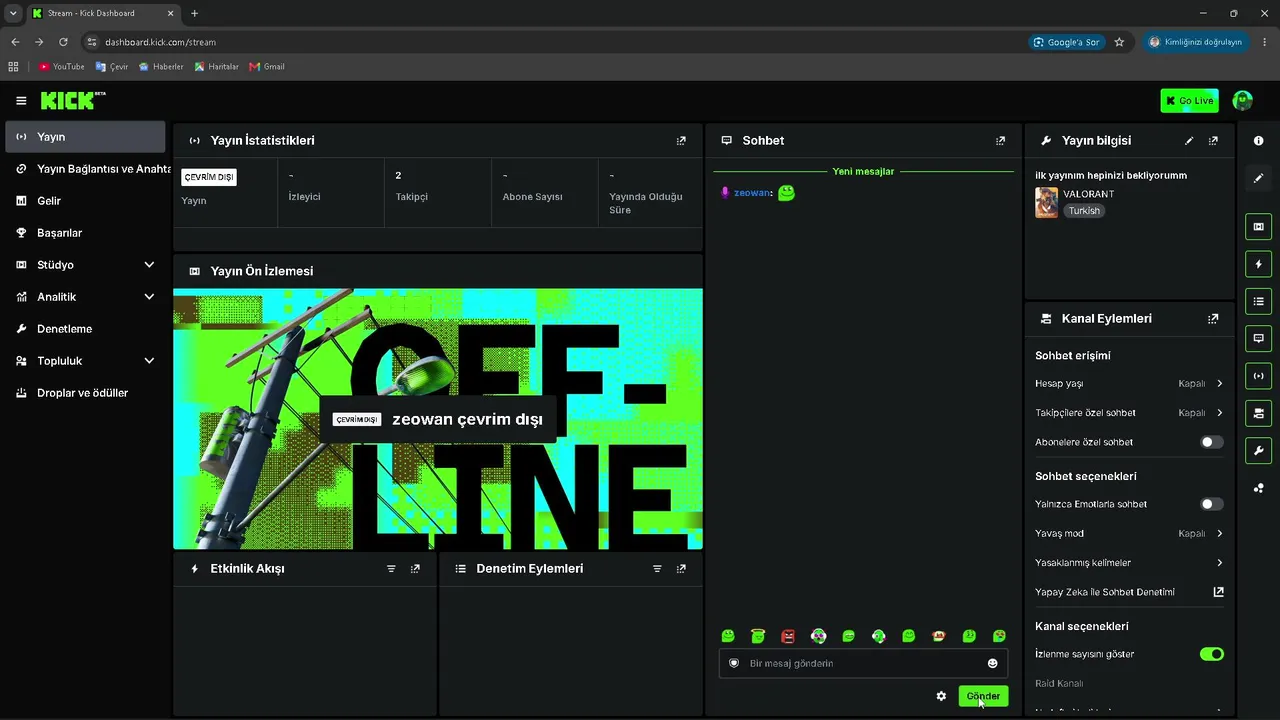Edit stream info with the pencil in Yayın bilgisi

tap(1189, 141)
